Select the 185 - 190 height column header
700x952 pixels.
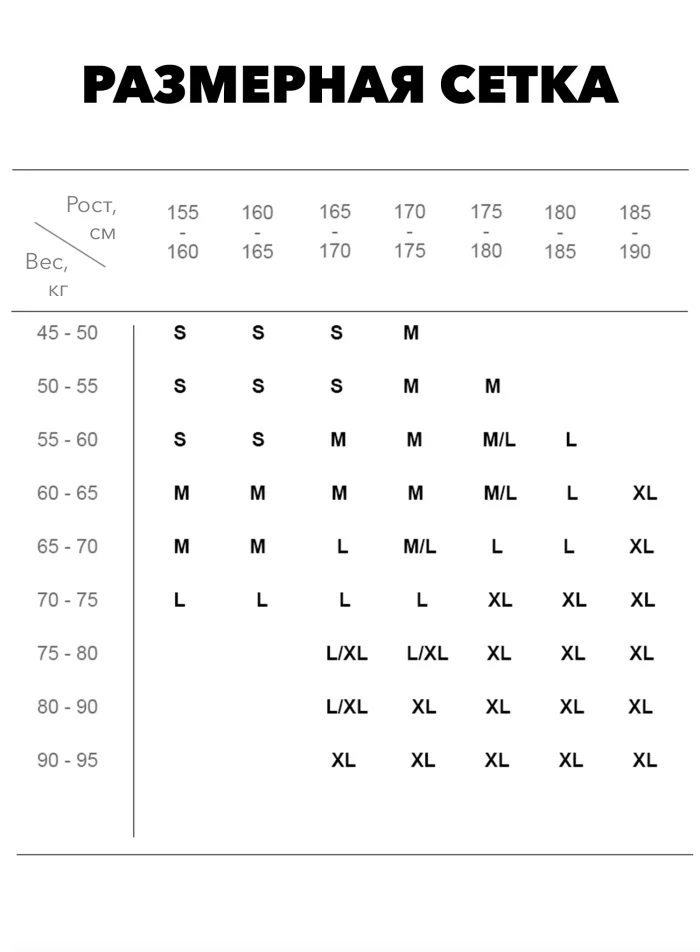[x=635, y=232]
